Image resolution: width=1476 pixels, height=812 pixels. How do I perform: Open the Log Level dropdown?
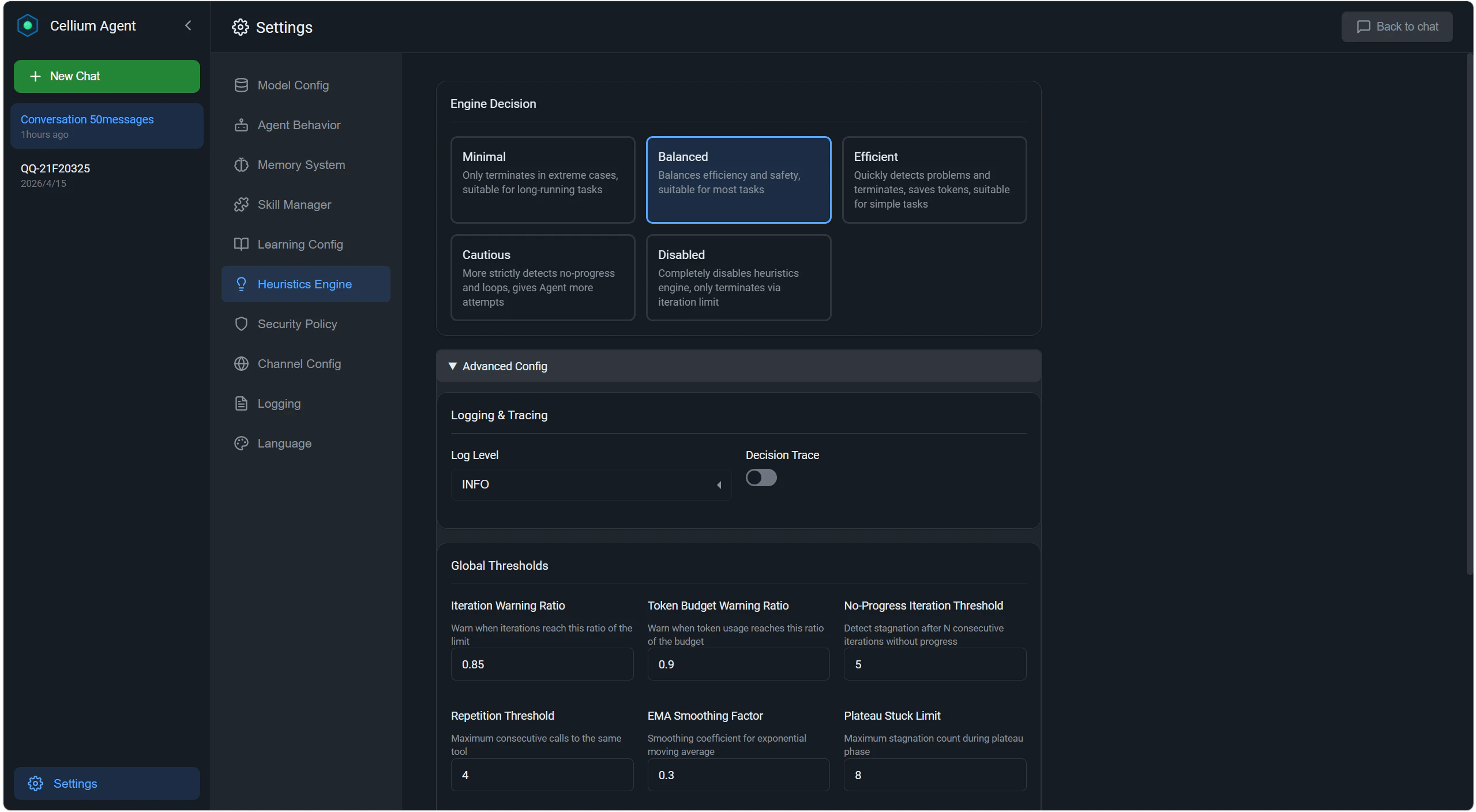click(591, 484)
